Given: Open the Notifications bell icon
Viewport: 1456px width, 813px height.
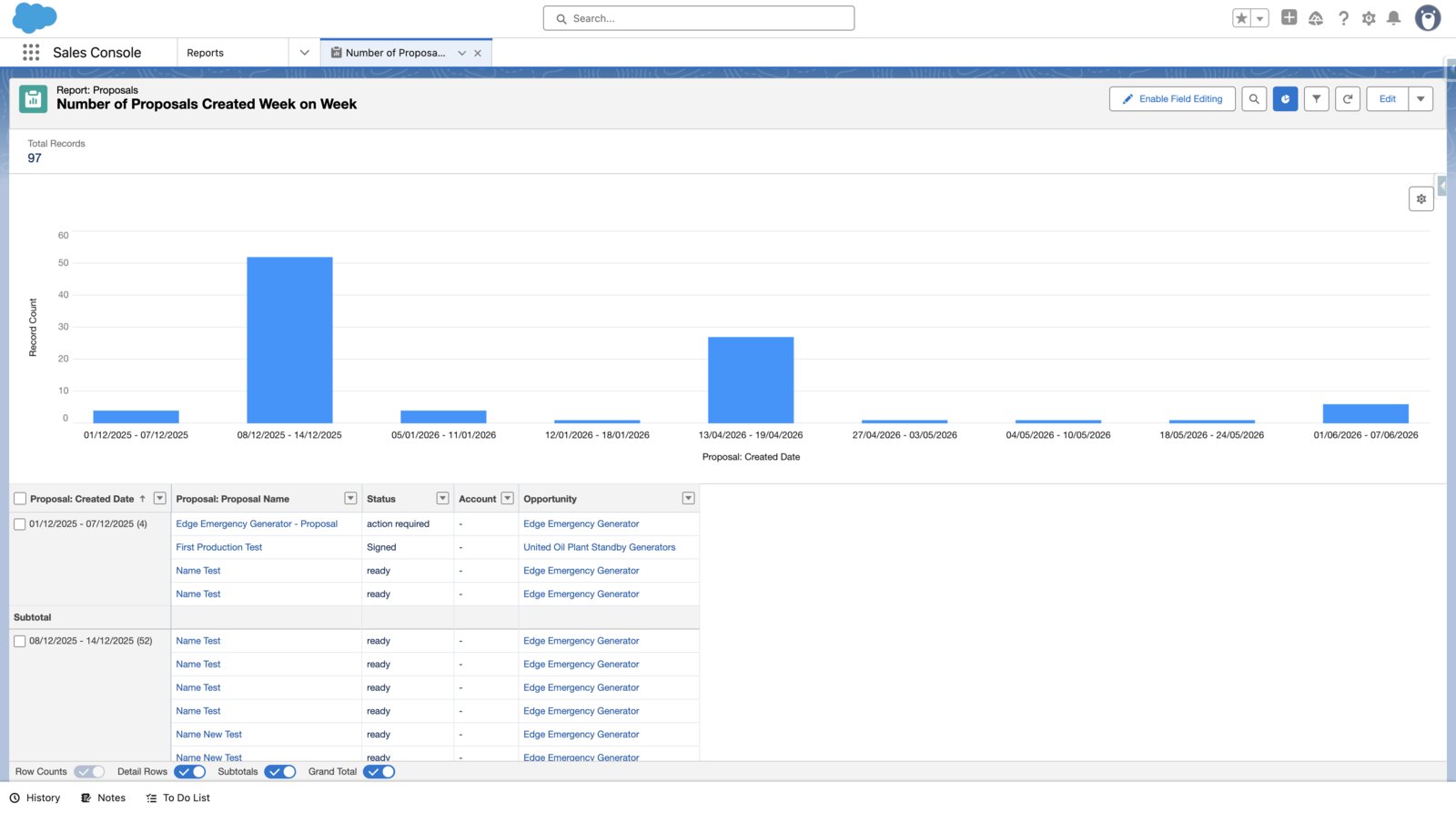Looking at the screenshot, I should click(1393, 18).
